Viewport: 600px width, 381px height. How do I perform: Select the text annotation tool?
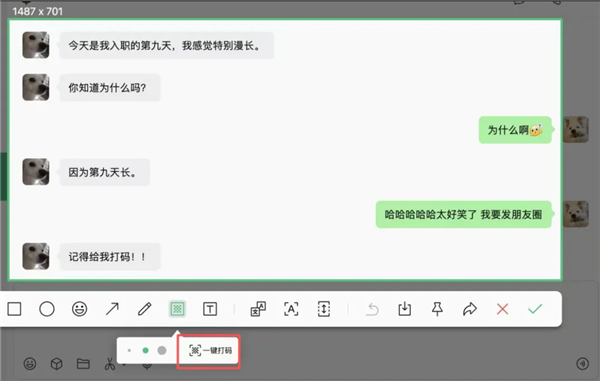click(x=210, y=309)
